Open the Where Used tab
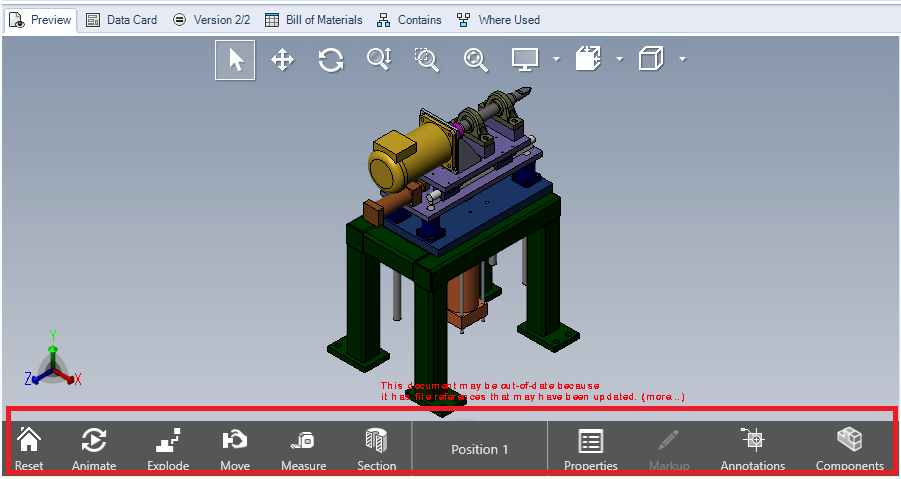Screen dimensions: 901x479 [498, 20]
